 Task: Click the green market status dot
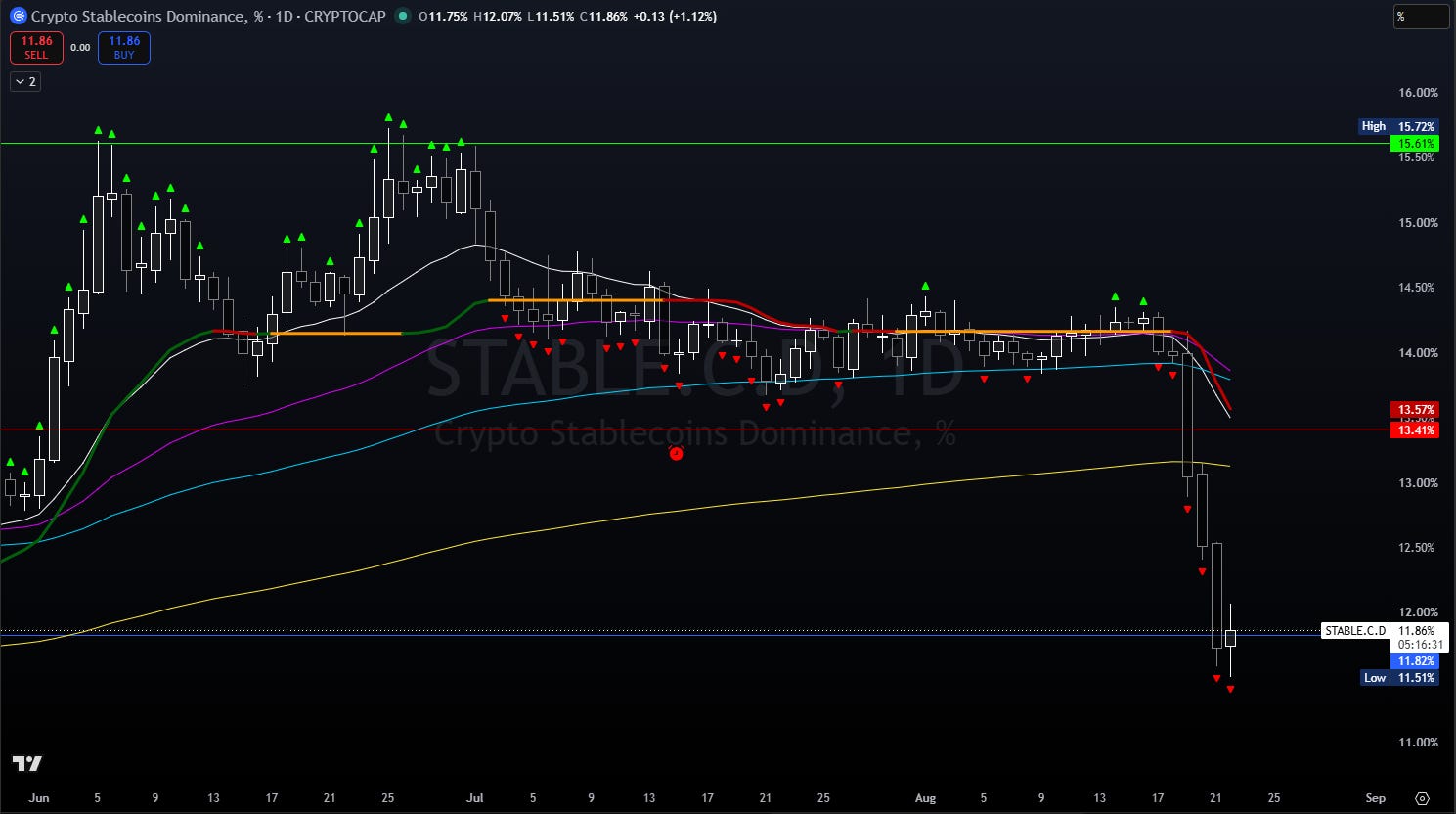[402, 17]
